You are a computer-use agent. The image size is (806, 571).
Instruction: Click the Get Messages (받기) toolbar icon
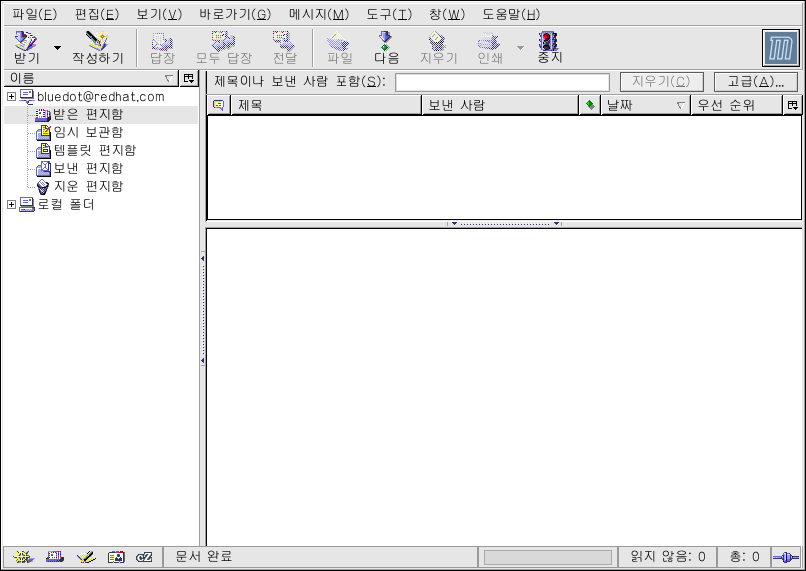coord(26,47)
